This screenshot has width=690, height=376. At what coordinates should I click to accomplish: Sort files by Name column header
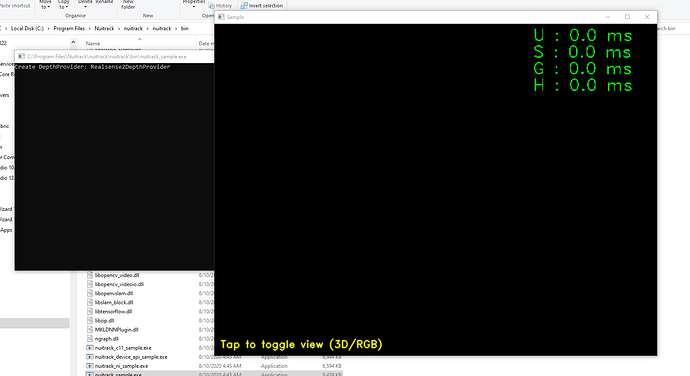(93, 44)
